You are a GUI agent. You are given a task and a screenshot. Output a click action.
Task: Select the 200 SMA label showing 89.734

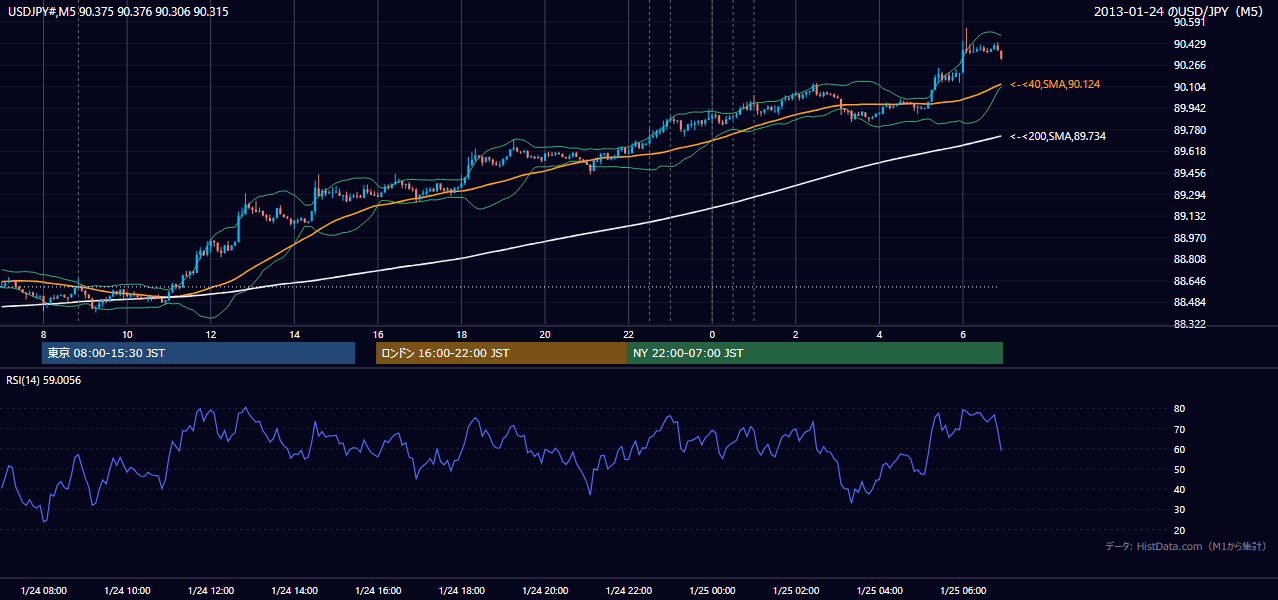[1058, 135]
